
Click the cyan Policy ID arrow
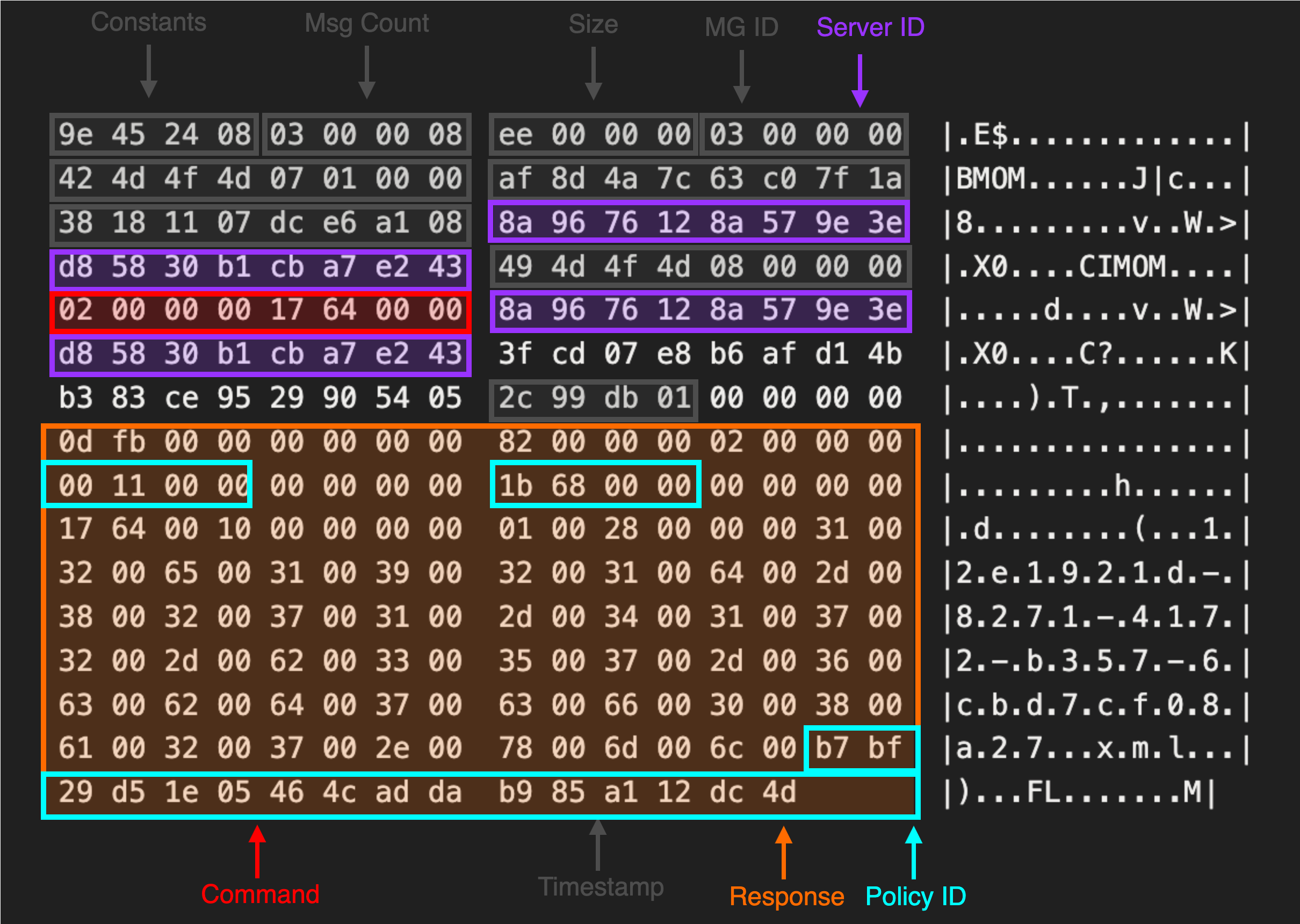pos(913,853)
